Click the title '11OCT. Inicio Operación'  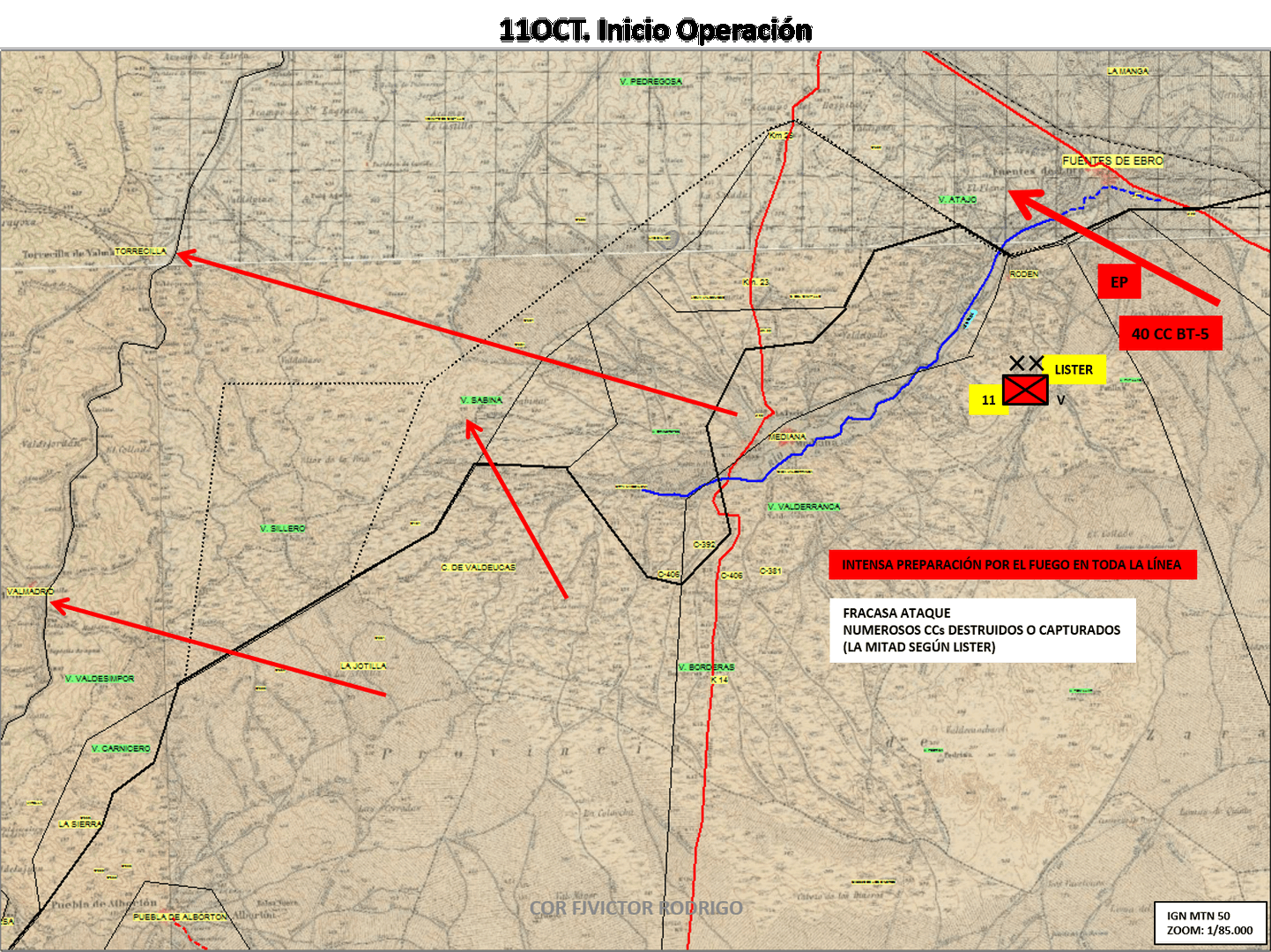click(x=655, y=30)
